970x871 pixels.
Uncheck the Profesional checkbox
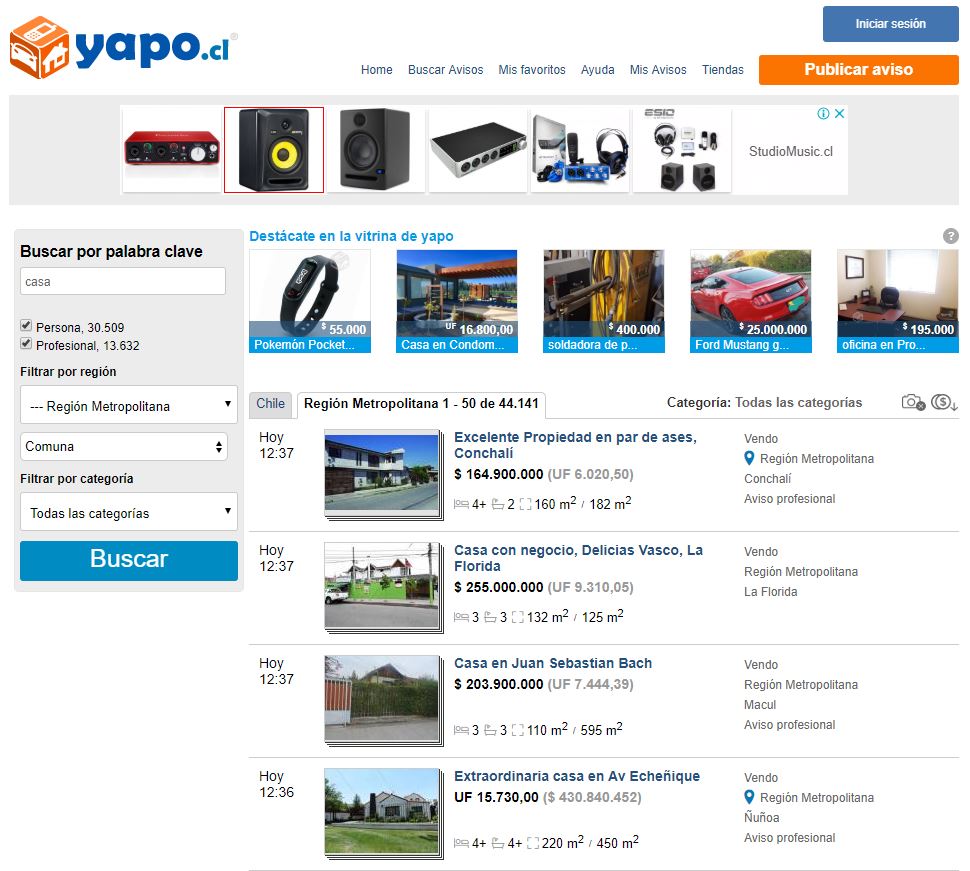[x=26, y=343]
